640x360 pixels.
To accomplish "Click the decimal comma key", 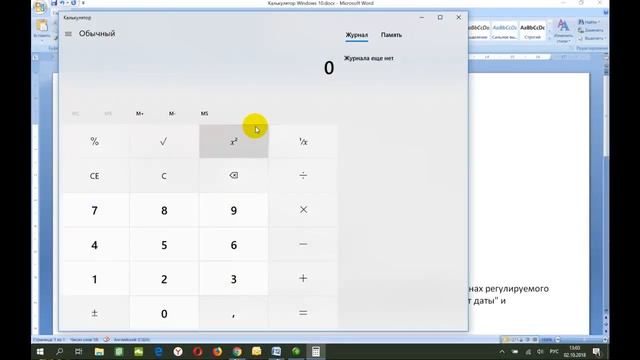I will tap(233, 313).
